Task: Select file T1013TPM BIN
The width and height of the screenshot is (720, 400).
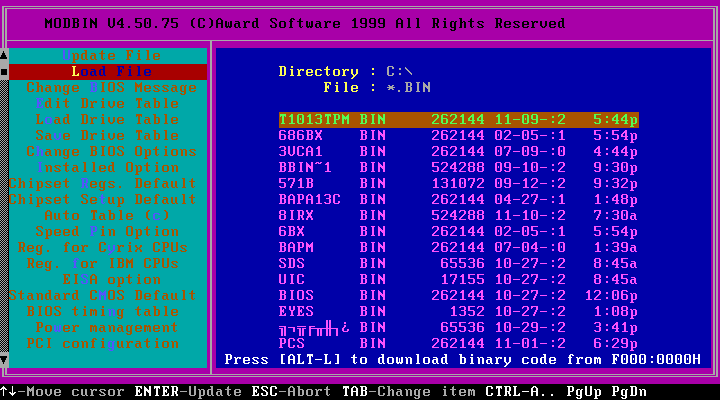Action: point(458,120)
